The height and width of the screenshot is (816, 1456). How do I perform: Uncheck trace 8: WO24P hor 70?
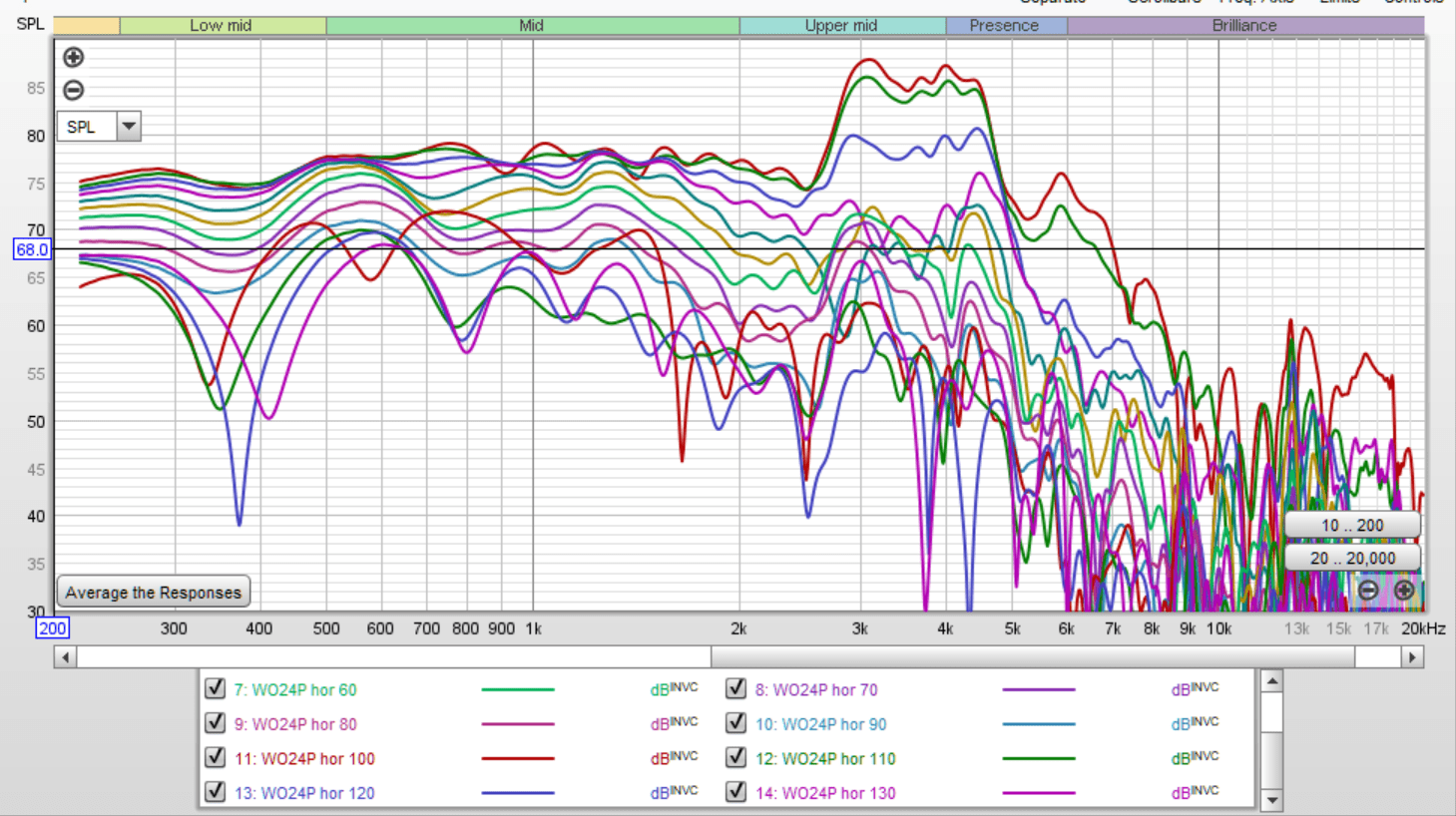tap(735, 688)
